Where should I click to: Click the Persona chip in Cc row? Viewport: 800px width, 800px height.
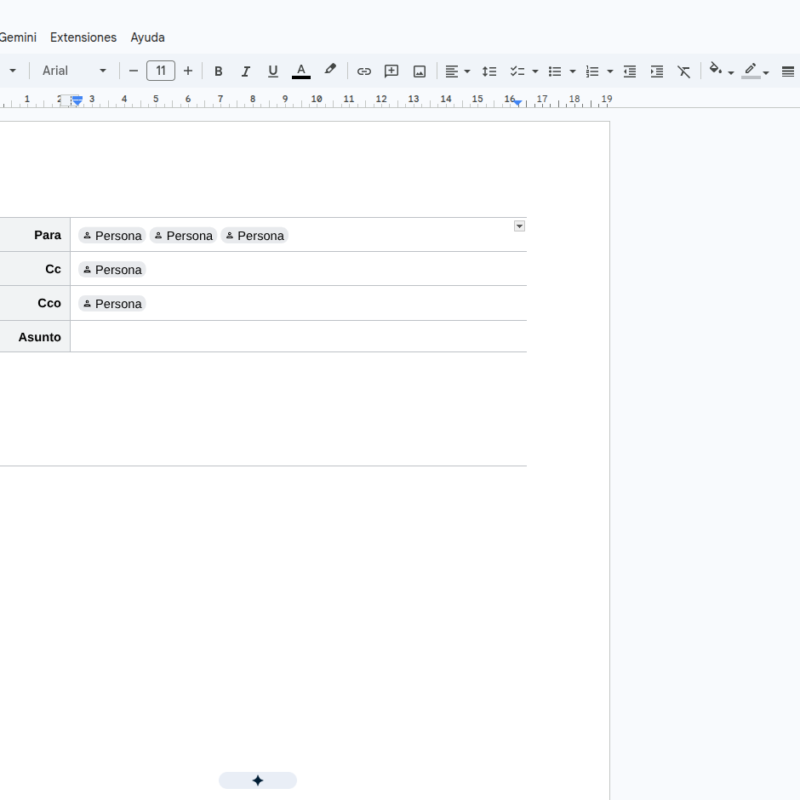112,269
